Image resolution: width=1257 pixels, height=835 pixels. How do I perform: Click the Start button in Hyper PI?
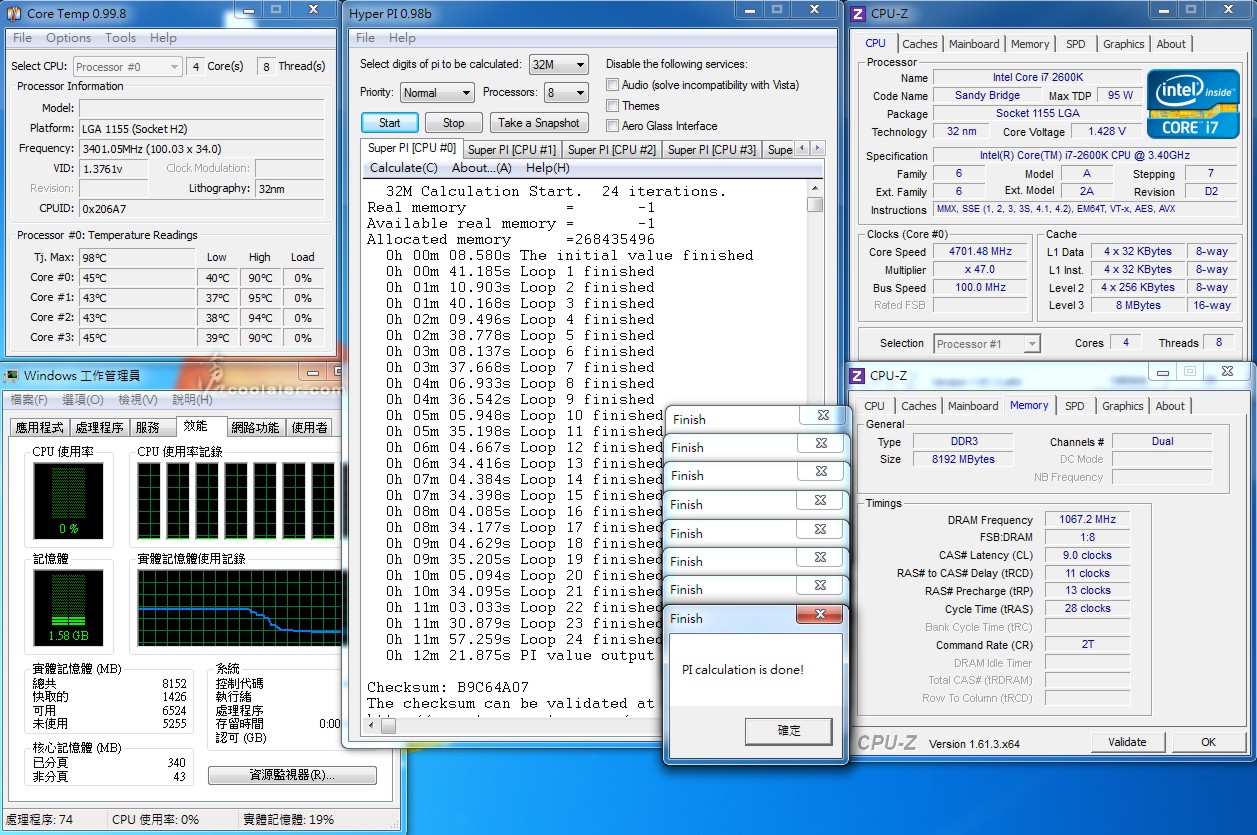(x=389, y=123)
